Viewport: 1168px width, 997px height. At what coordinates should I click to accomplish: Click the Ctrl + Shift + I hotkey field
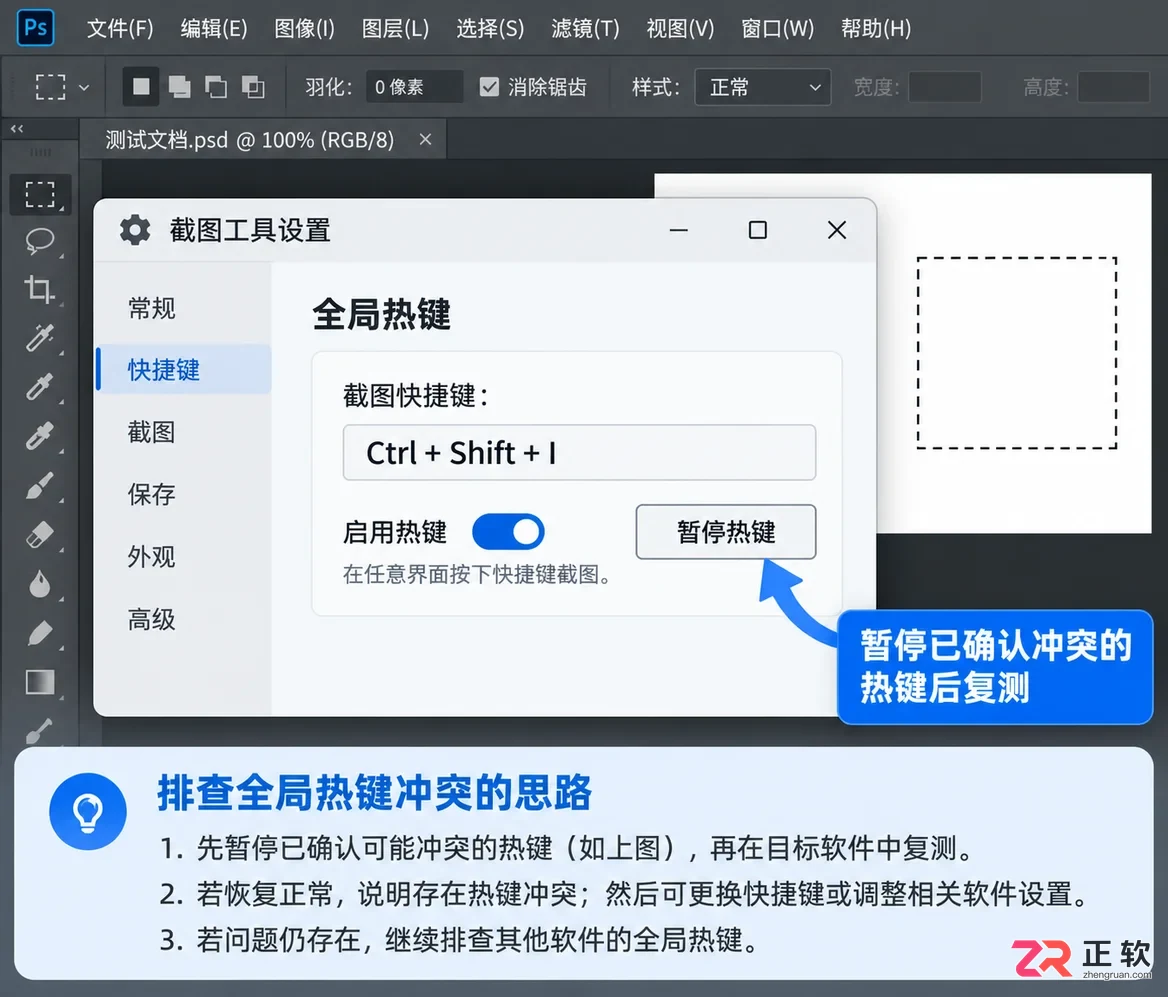579,452
